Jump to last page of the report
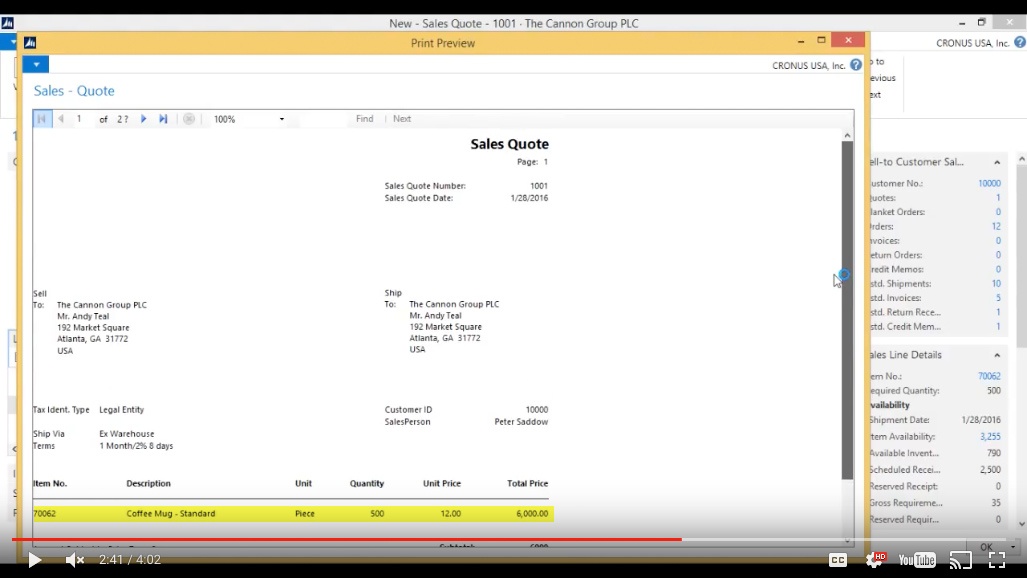Image resolution: width=1027 pixels, height=578 pixels. point(163,119)
